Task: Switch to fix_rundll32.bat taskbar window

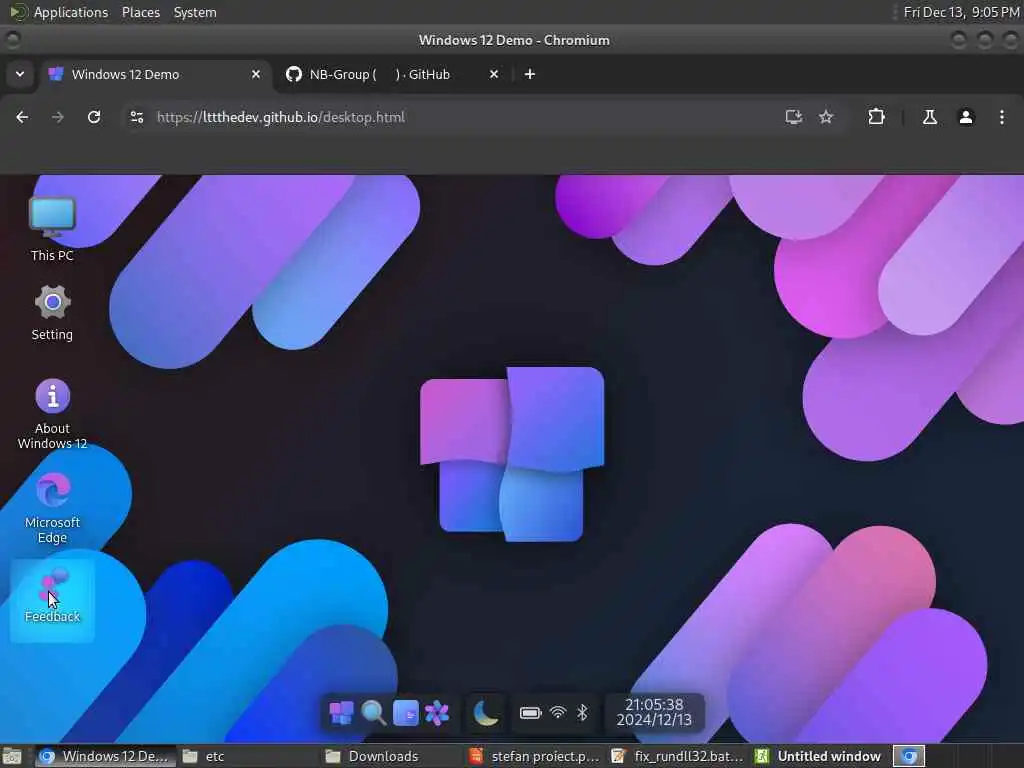Action: tap(678, 756)
